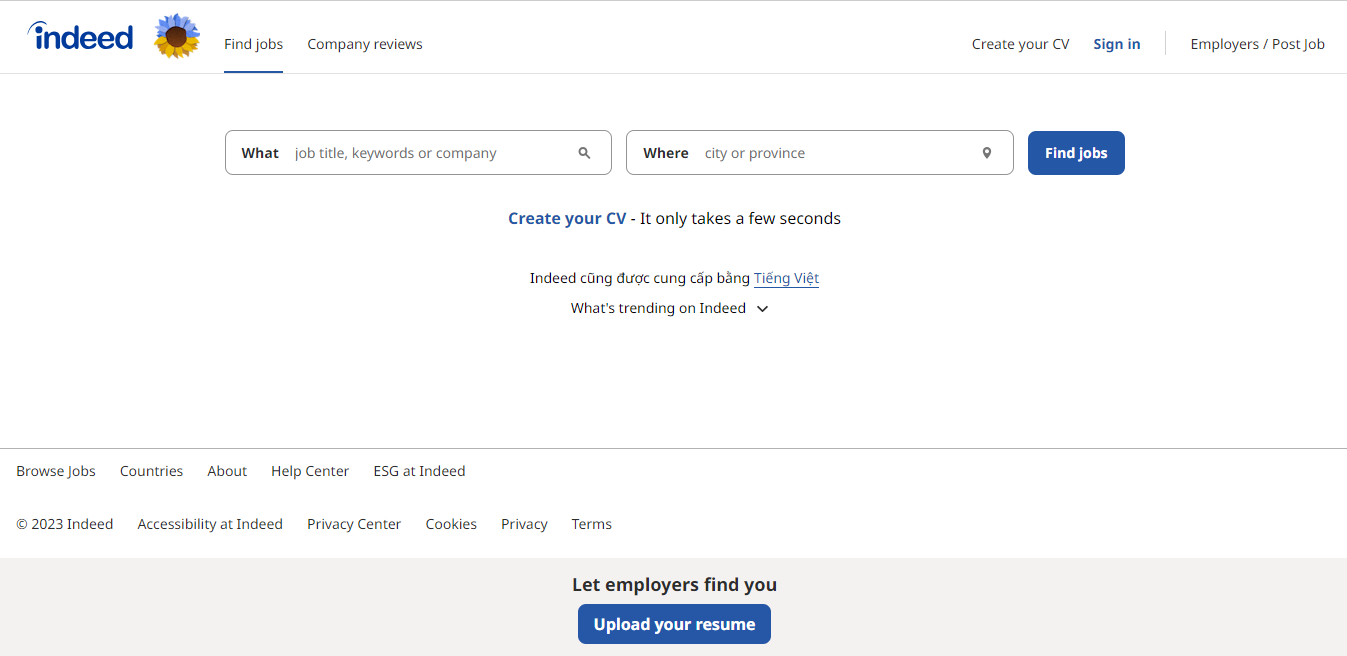Click Create your CV link below search
The width and height of the screenshot is (1347, 656).
(x=567, y=218)
